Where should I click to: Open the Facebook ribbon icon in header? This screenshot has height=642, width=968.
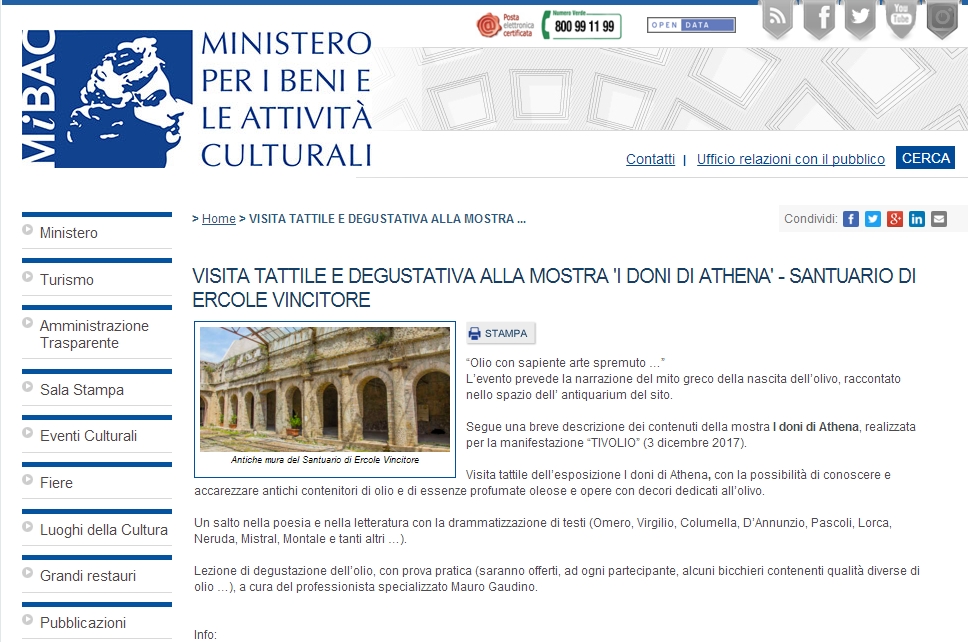click(819, 19)
